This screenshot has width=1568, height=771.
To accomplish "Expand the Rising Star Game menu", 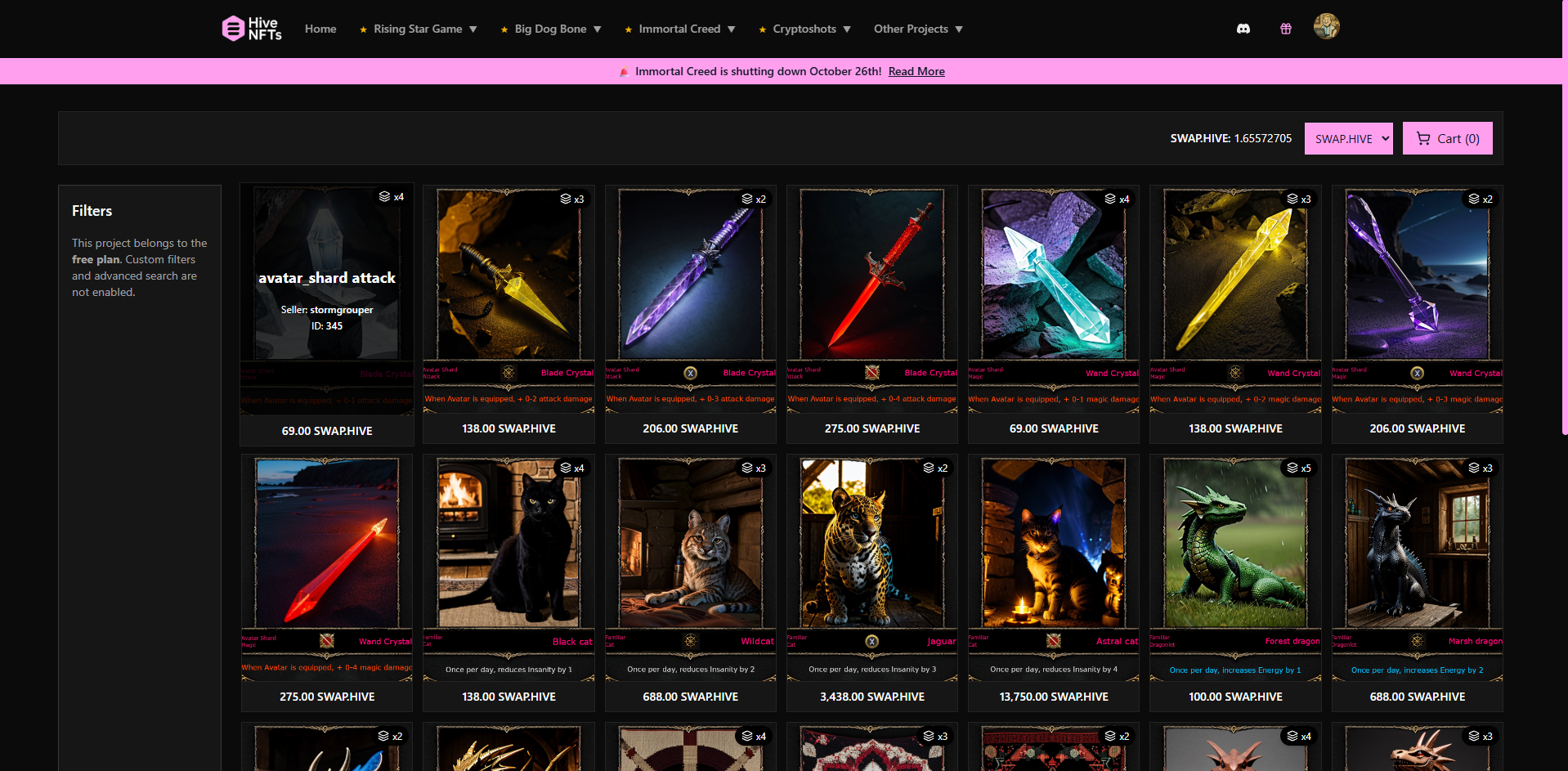I will tap(418, 29).
